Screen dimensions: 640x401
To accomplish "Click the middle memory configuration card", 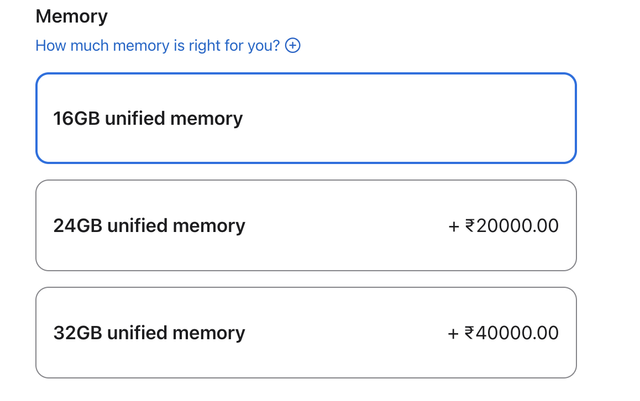I will click(x=306, y=225).
